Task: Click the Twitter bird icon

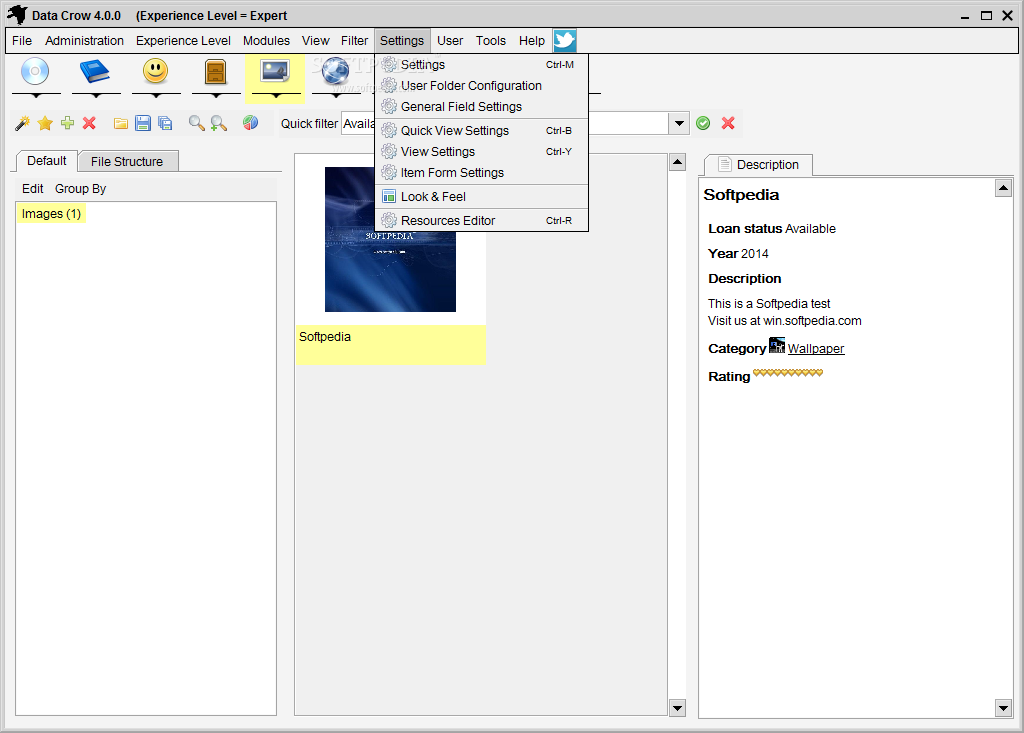Action: (x=565, y=41)
